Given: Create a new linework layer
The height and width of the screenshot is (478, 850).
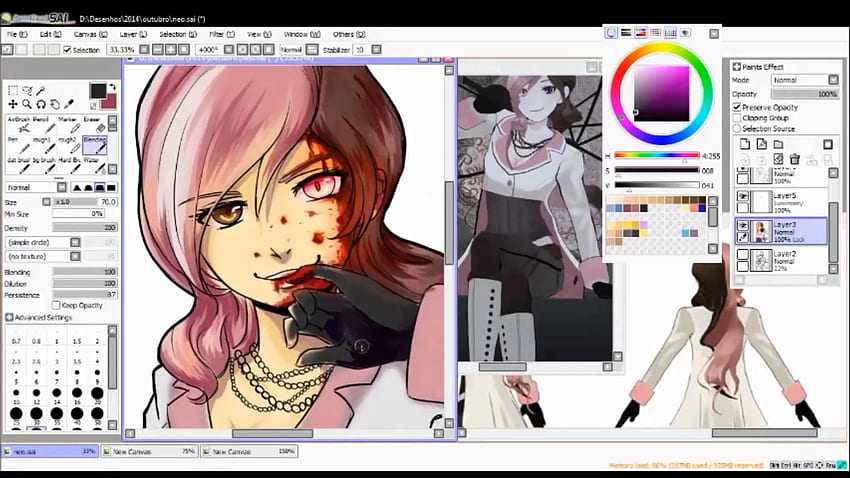Looking at the screenshot, I should coord(762,144).
